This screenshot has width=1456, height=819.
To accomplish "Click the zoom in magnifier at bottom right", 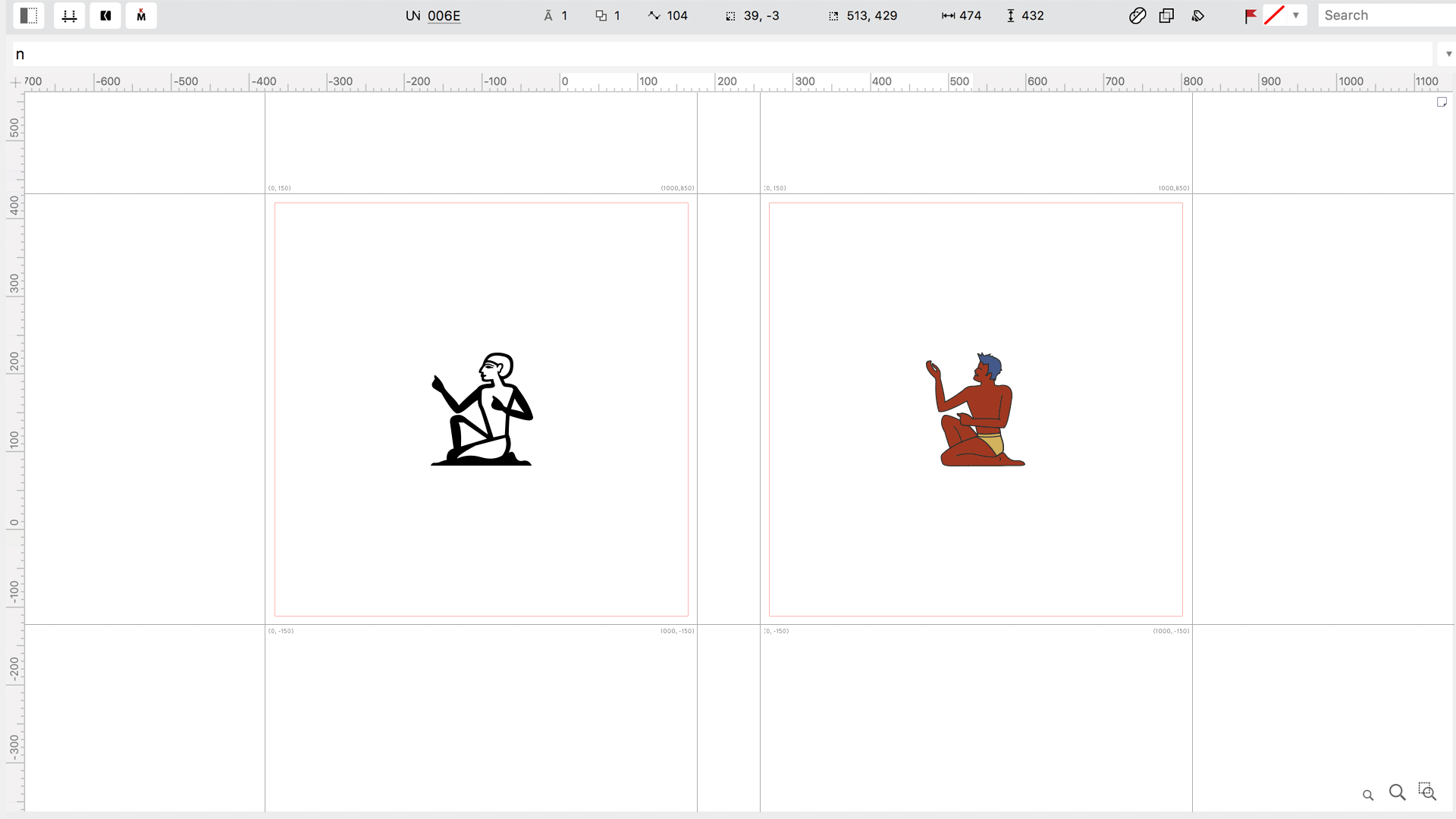I will (x=1398, y=792).
